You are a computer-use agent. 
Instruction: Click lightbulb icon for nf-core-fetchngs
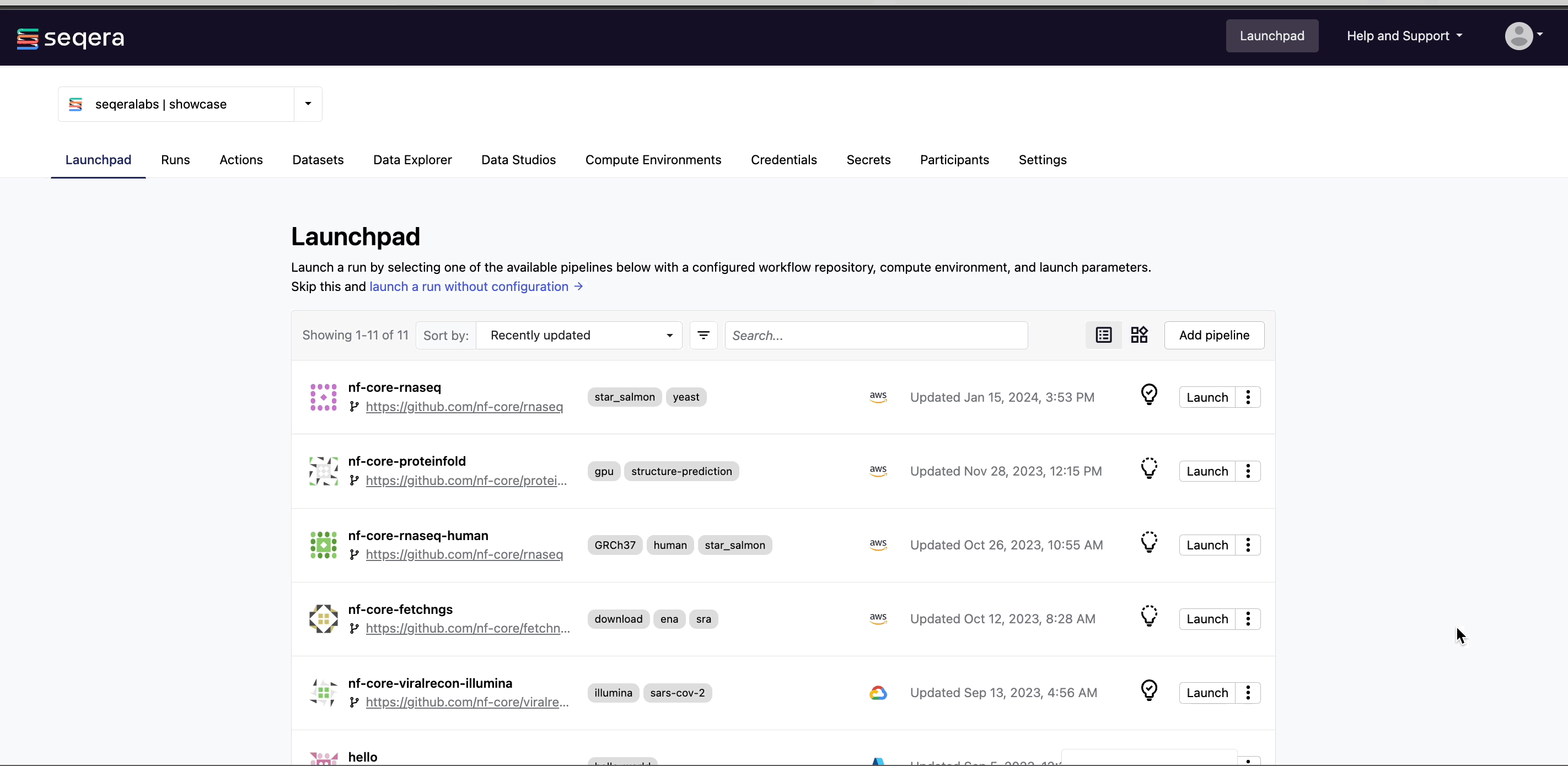coord(1148,616)
